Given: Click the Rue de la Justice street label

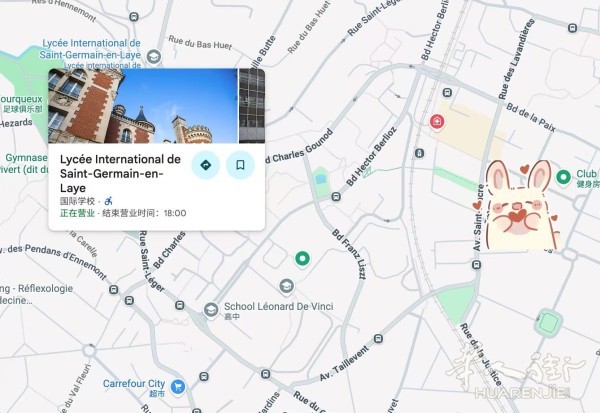Looking at the screenshot, I should (481, 355).
